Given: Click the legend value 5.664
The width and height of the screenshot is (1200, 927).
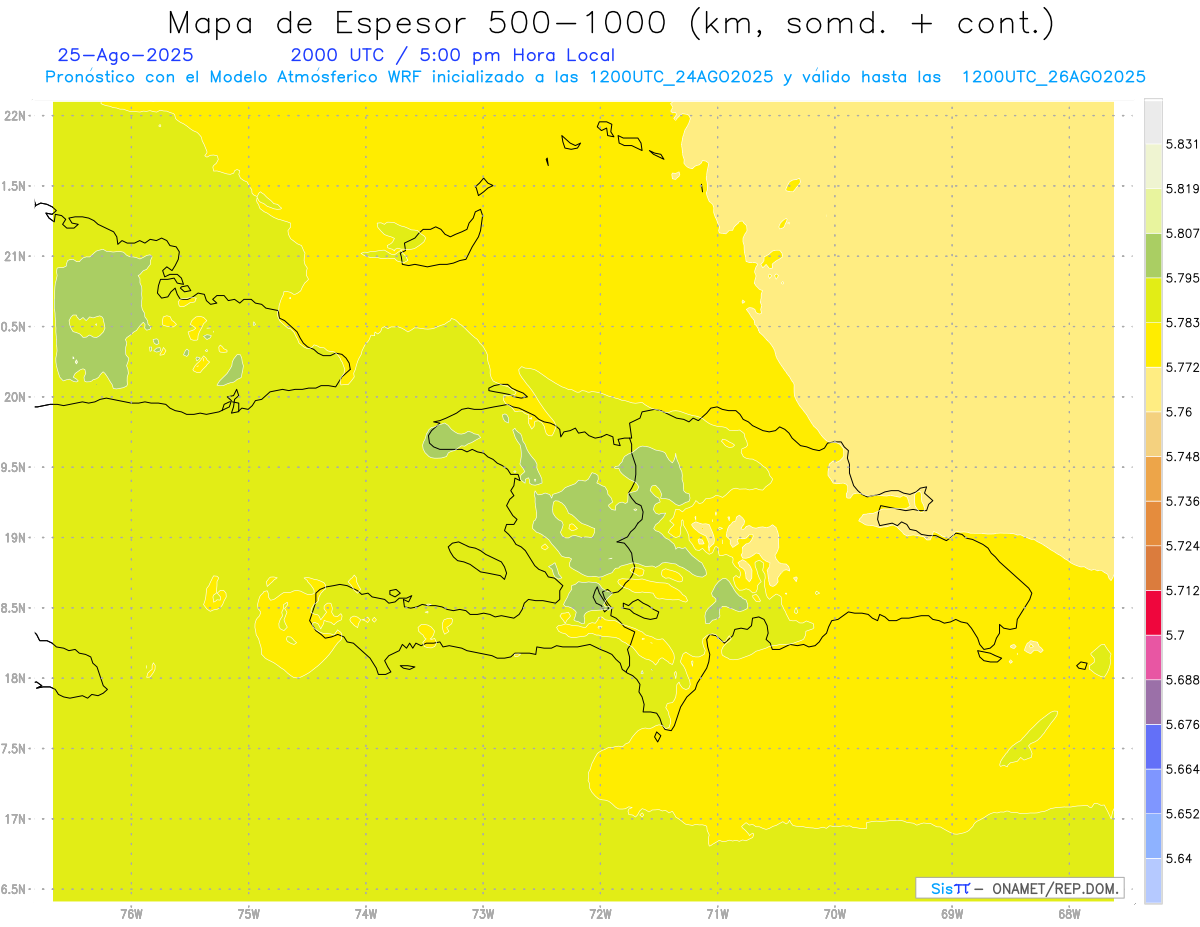Looking at the screenshot, I should pos(1182,769).
